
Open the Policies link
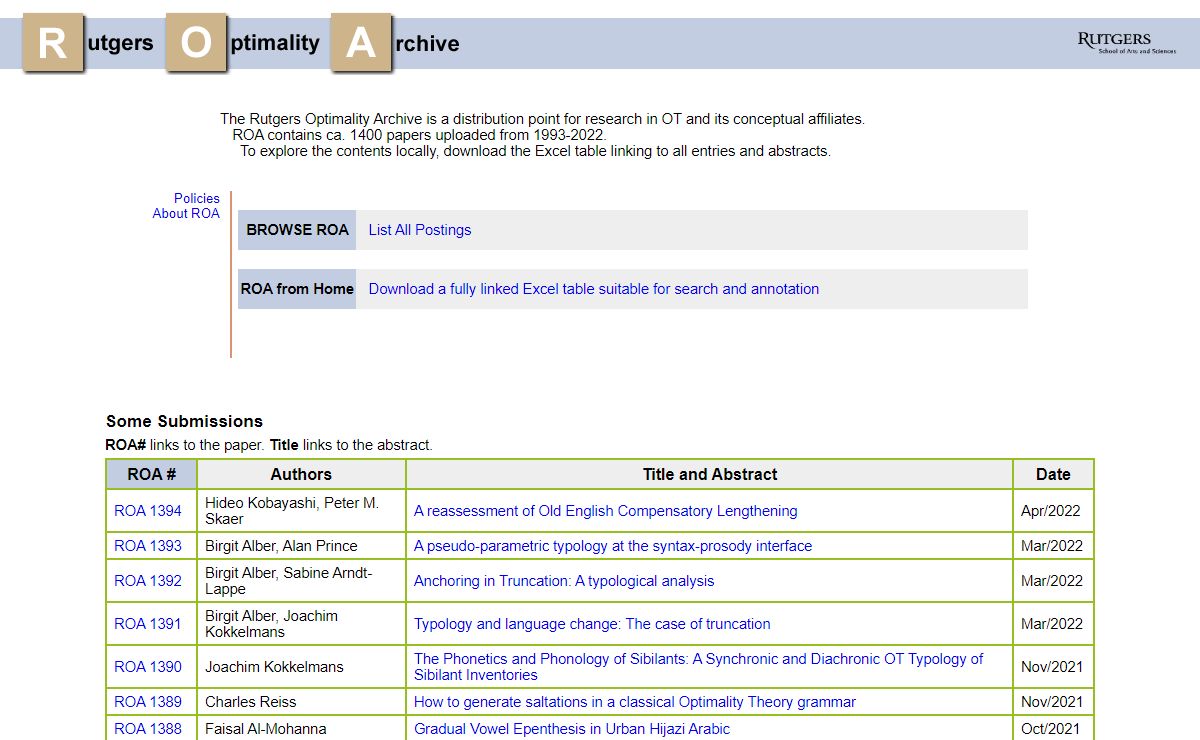point(196,198)
